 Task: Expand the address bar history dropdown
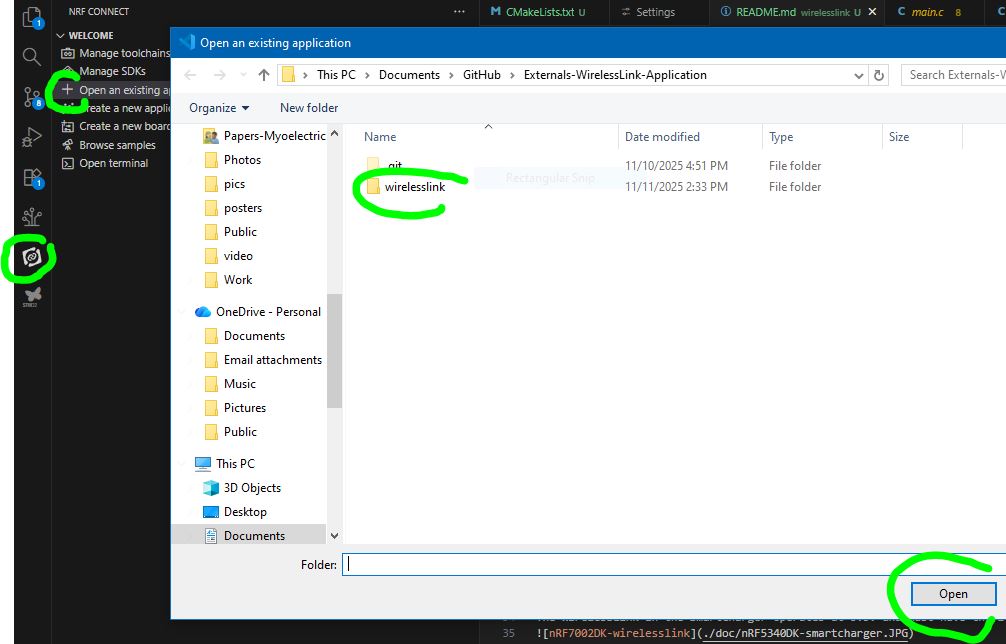pos(859,75)
